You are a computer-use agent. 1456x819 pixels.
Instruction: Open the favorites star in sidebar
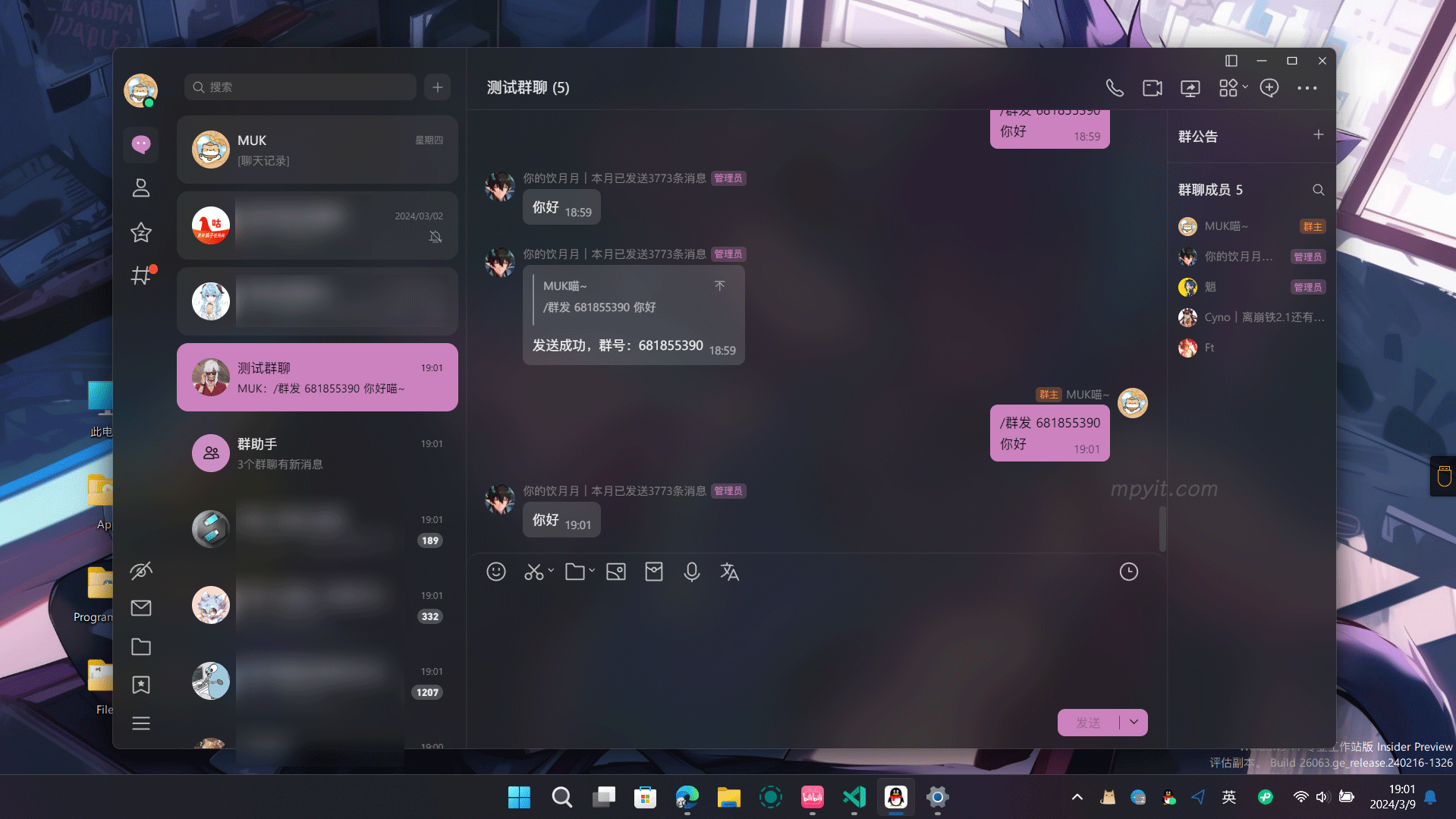click(x=141, y=232)
